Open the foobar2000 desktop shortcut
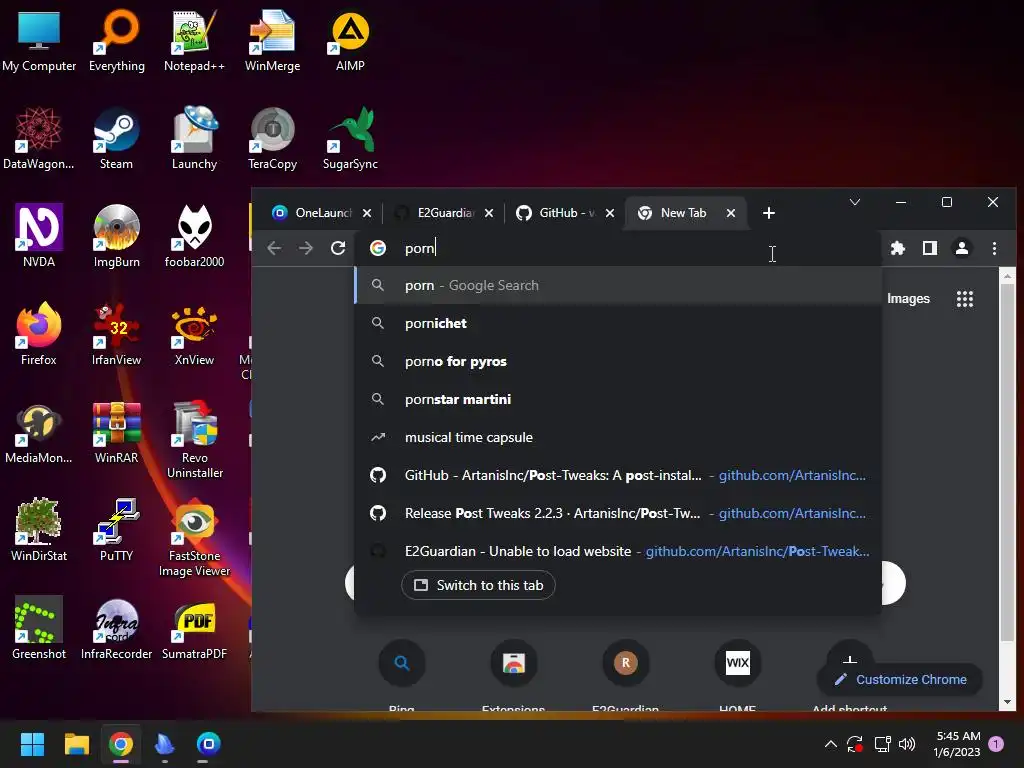1024x768 pixels. point(194,236)
